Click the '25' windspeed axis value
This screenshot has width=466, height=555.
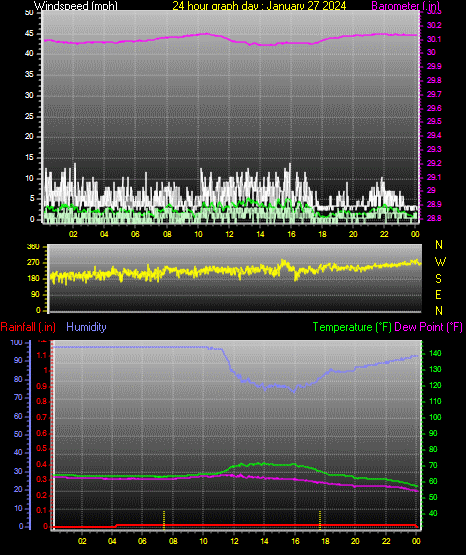coord(29,116)
